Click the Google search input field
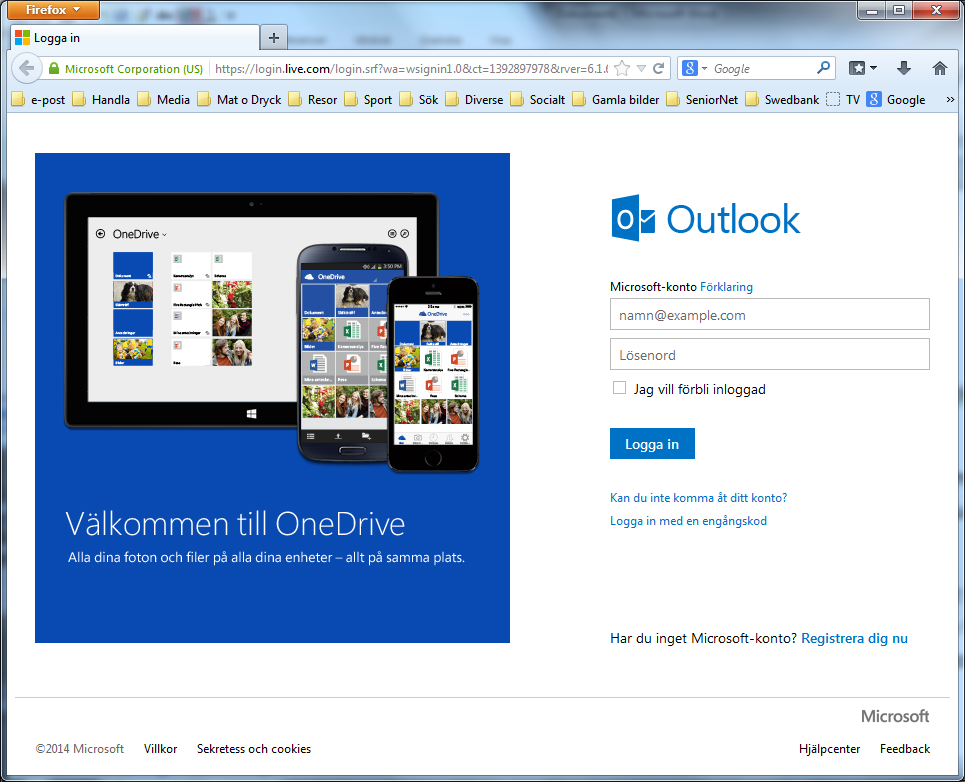 pyautogui.click(x=763, y=68)
